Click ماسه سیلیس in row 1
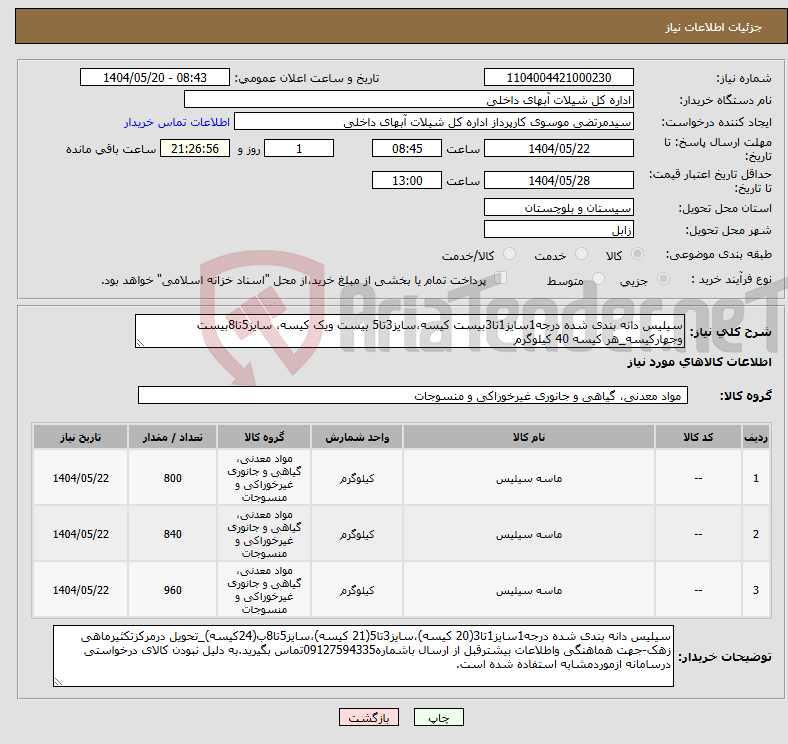 pos(529,479)
